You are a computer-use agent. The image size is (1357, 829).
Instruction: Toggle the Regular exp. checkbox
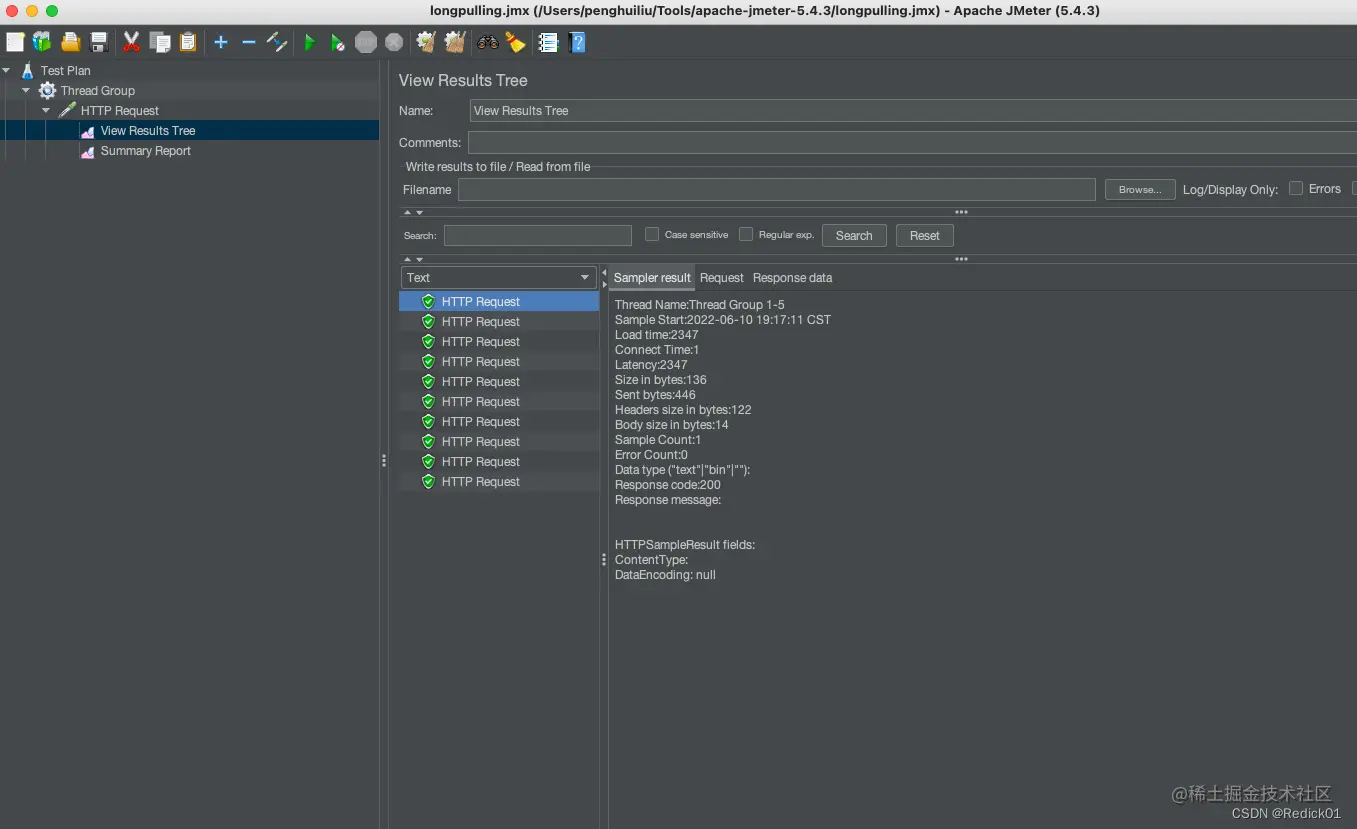click(x=746, y=234)
